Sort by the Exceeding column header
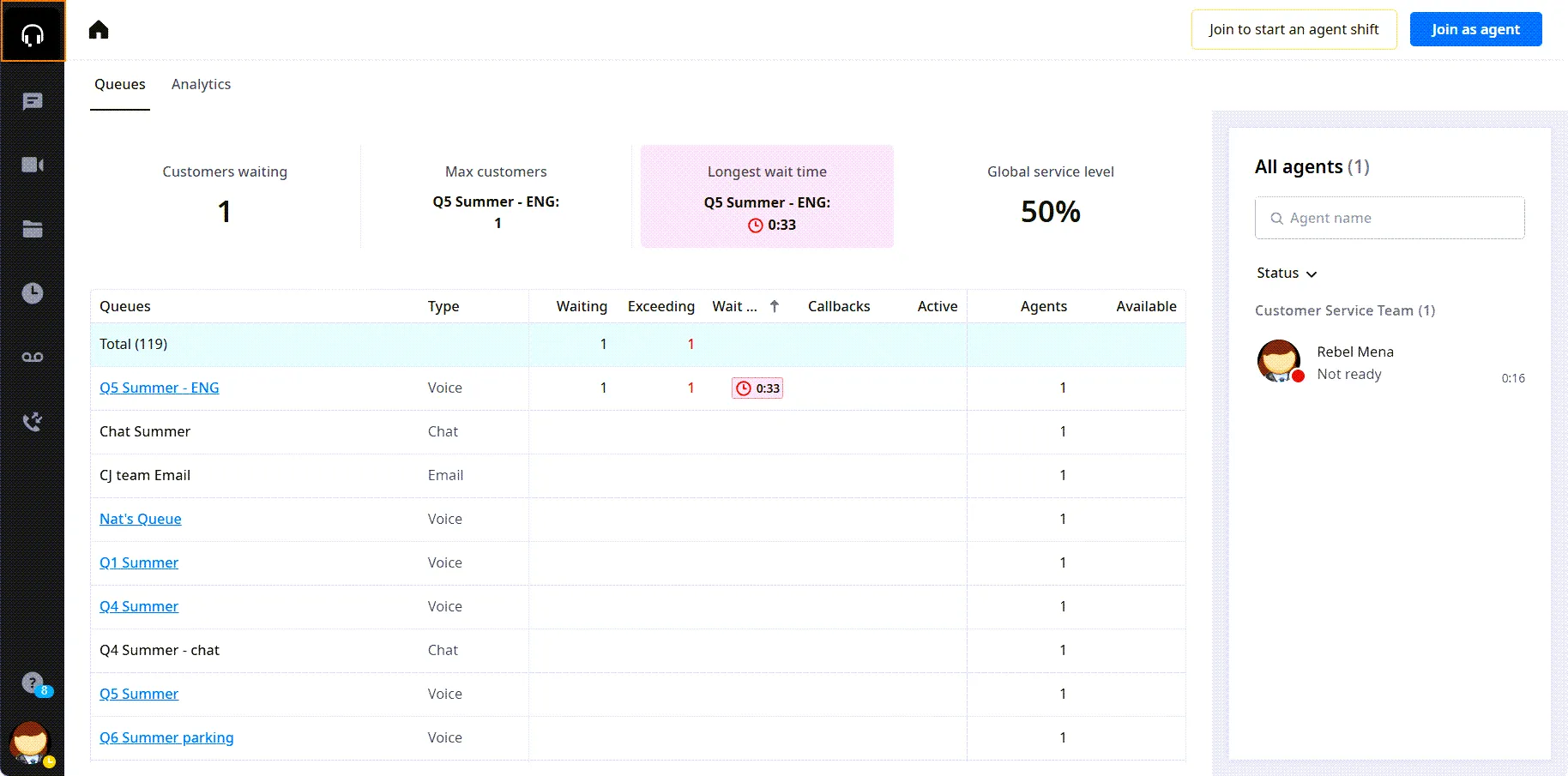 point(661,306)
